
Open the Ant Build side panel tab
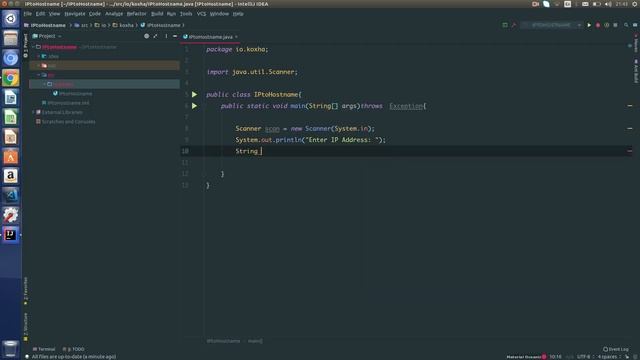tap(636, 71)
